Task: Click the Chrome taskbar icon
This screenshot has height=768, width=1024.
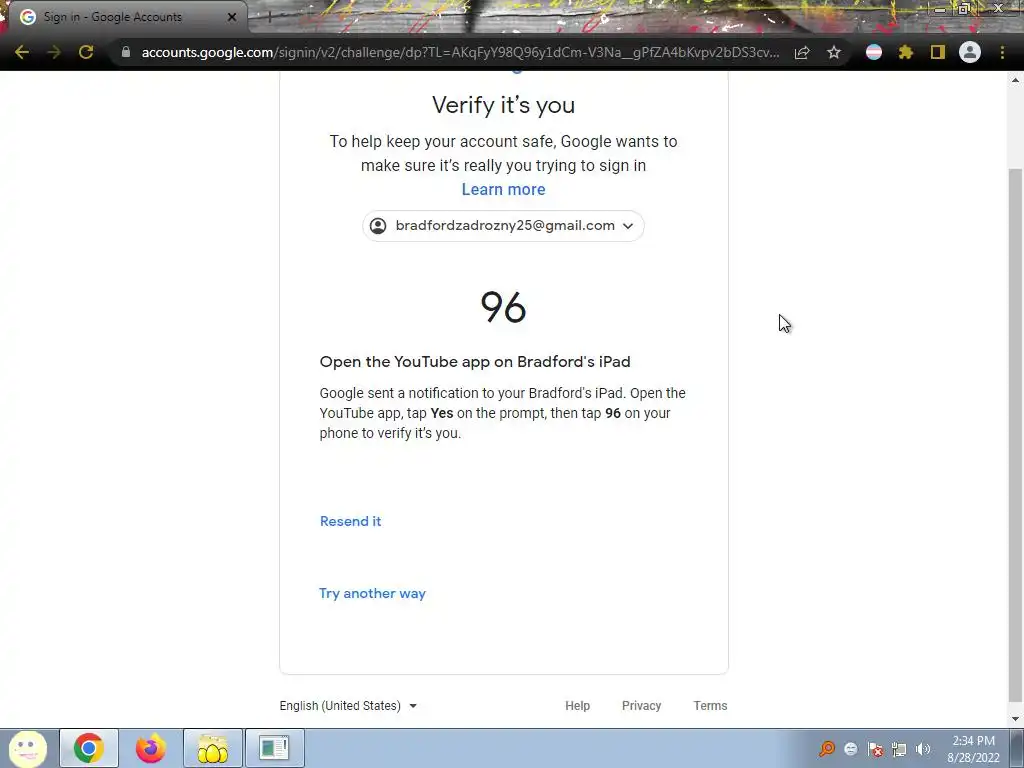Action: click(x=89, y=748)
